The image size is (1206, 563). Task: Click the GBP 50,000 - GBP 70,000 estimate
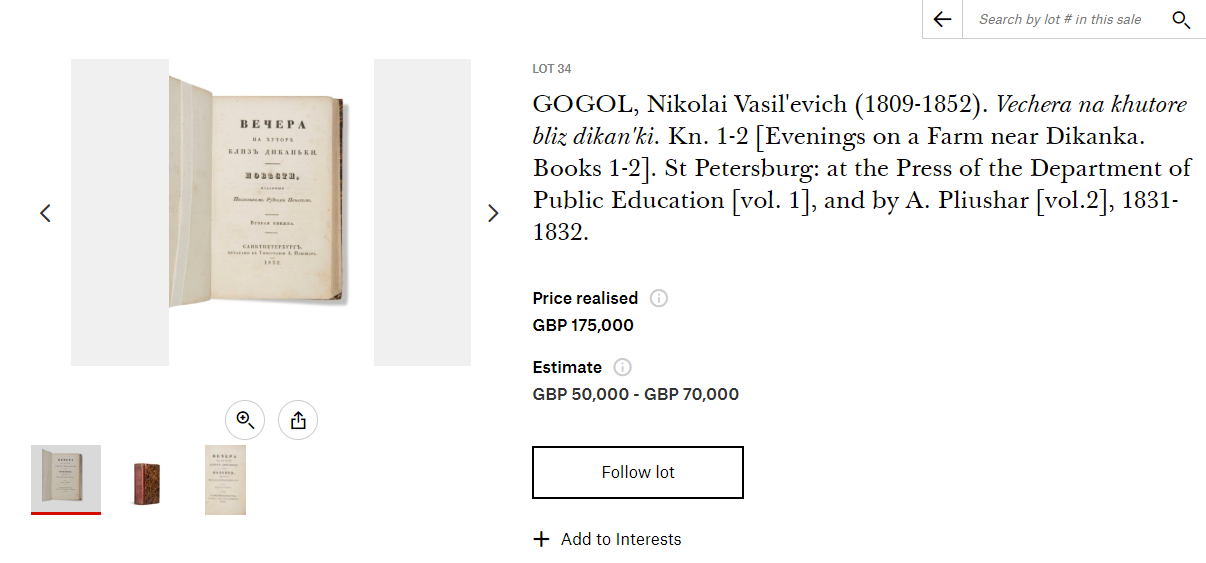pos(636,394)
